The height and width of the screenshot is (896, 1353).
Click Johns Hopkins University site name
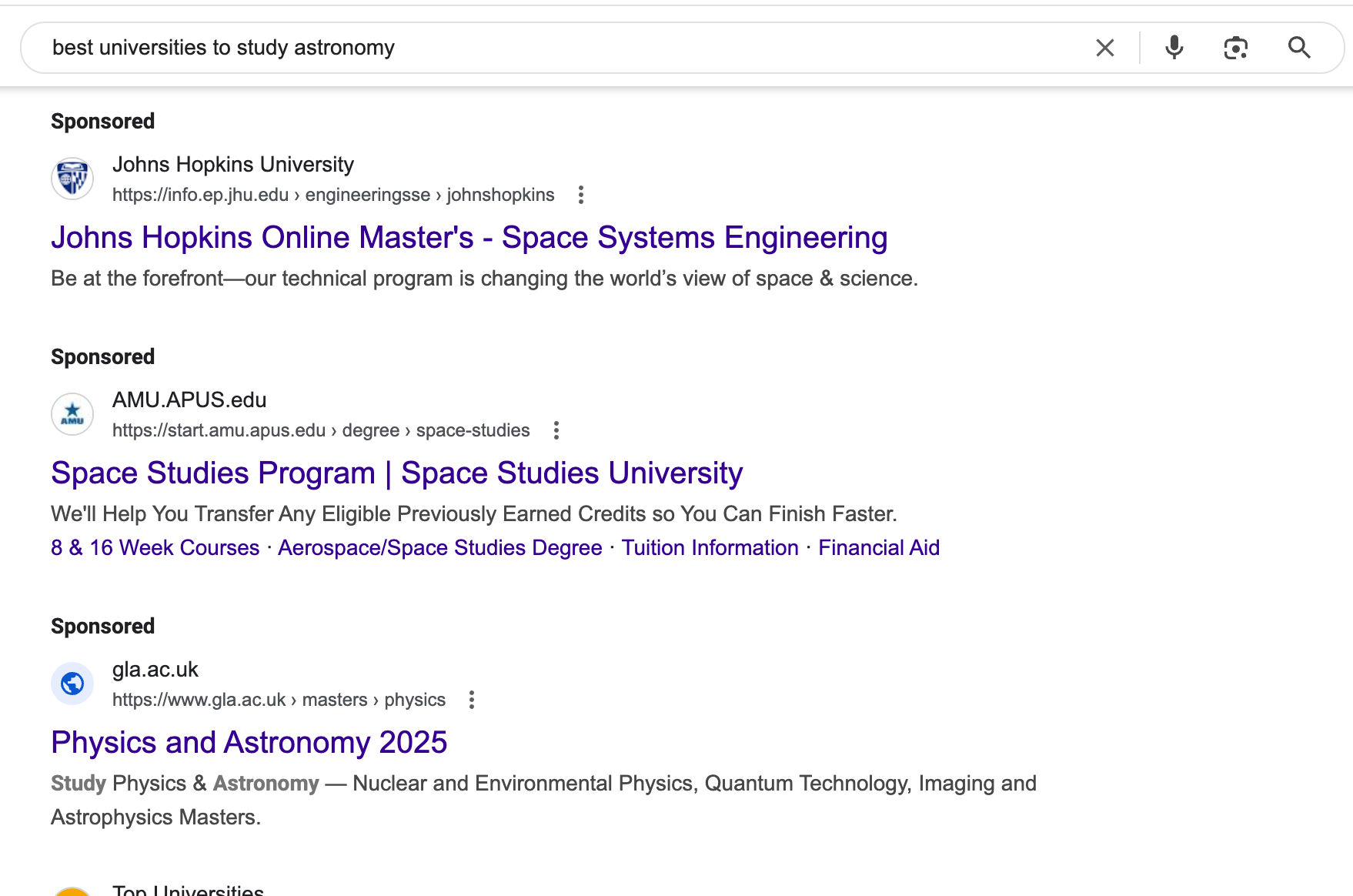click(233, 165)
